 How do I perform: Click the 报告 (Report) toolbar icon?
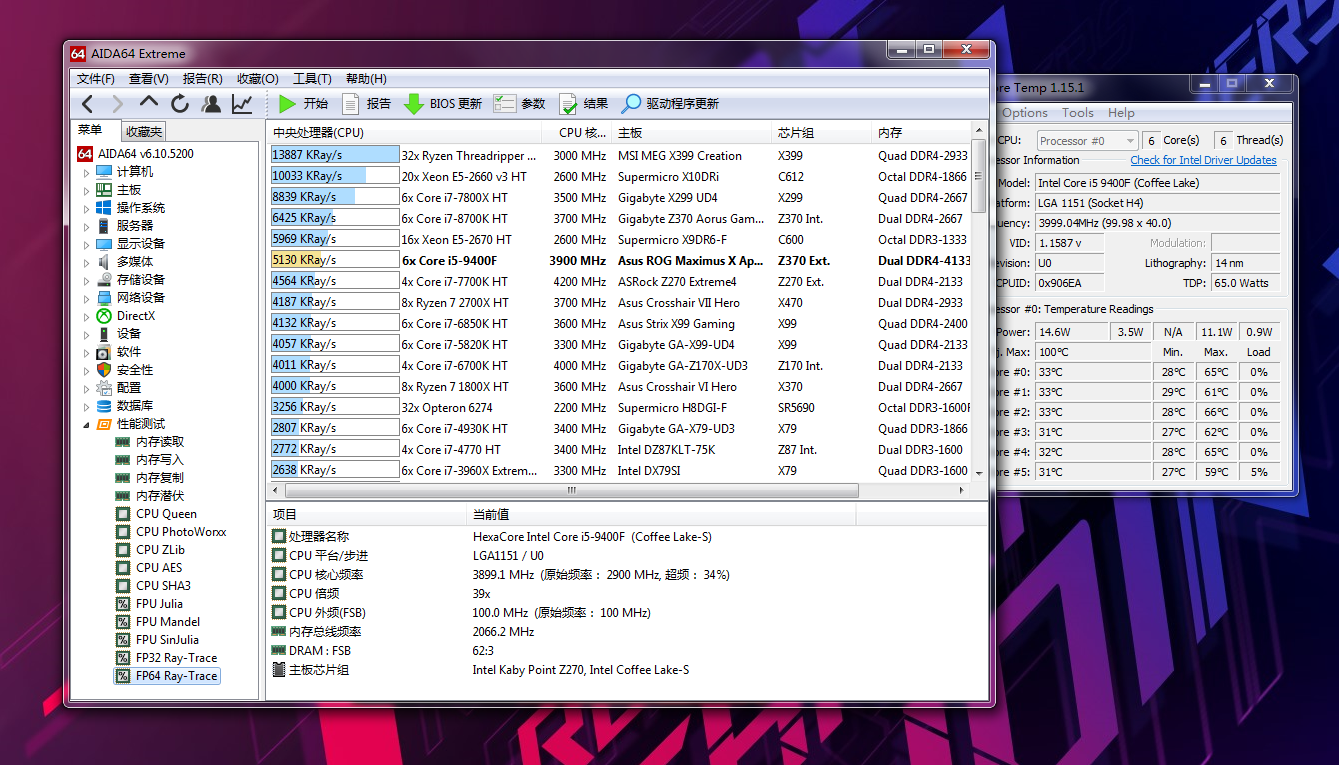click(352, 103)
